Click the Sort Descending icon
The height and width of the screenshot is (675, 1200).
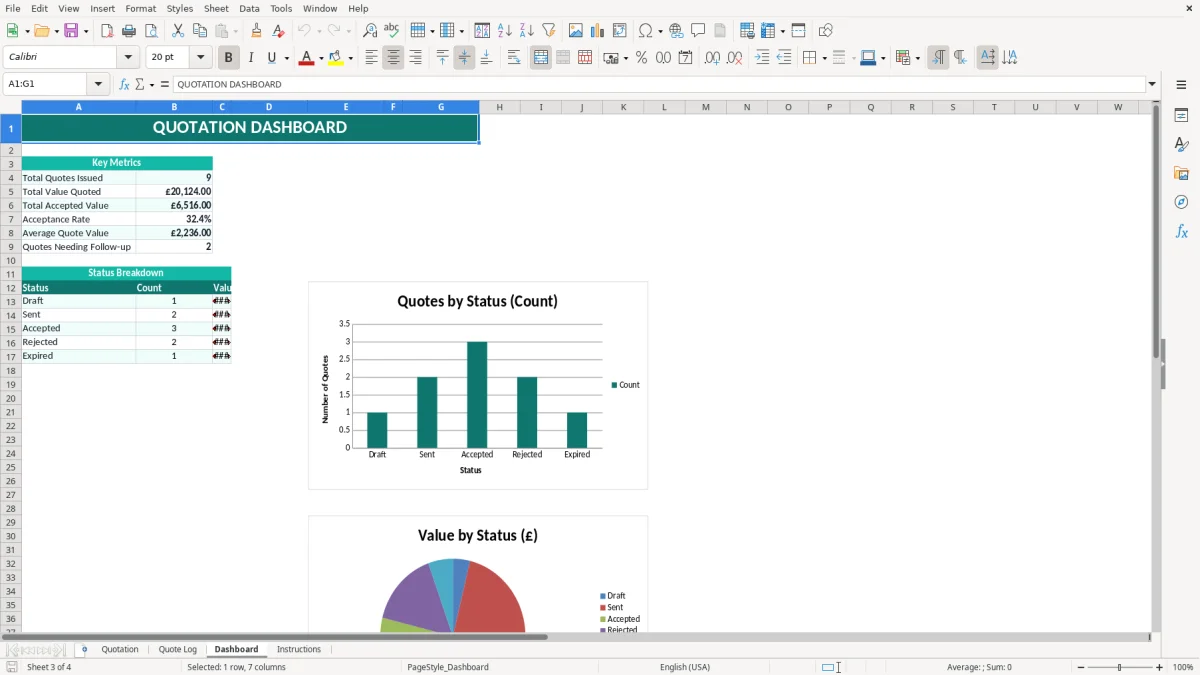[527, 31]
